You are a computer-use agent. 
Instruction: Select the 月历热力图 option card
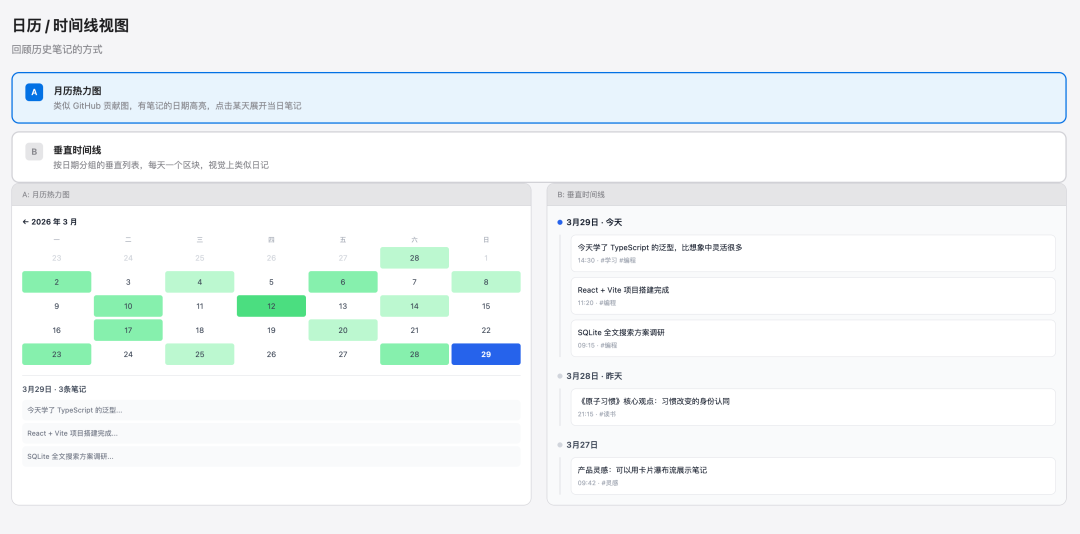pos(539,98)
